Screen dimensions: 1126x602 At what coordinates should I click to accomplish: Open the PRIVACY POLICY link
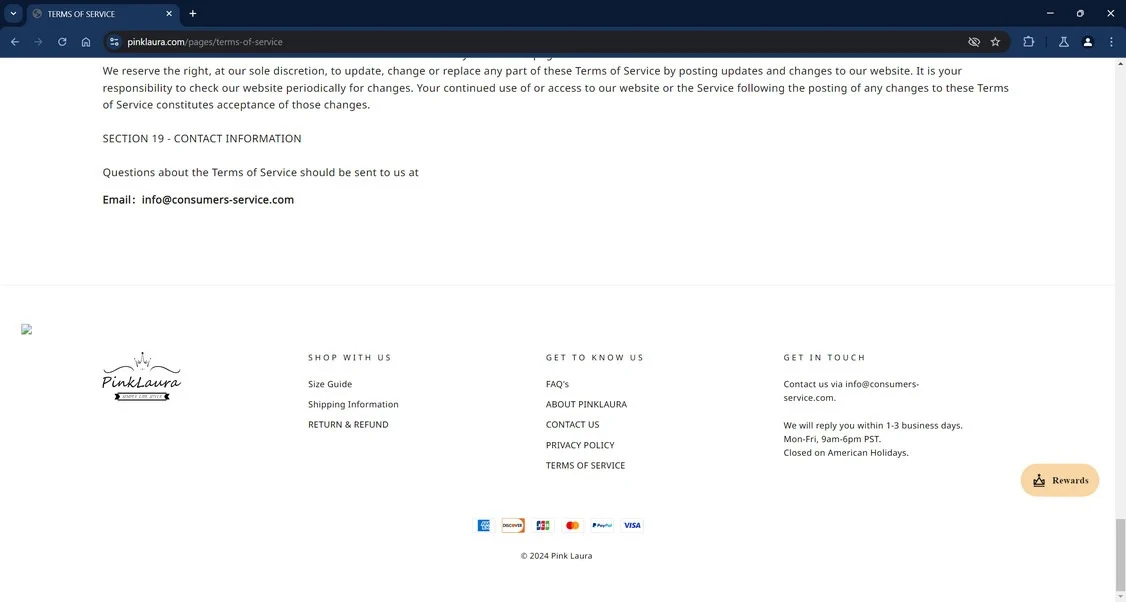tap(580, 445)
